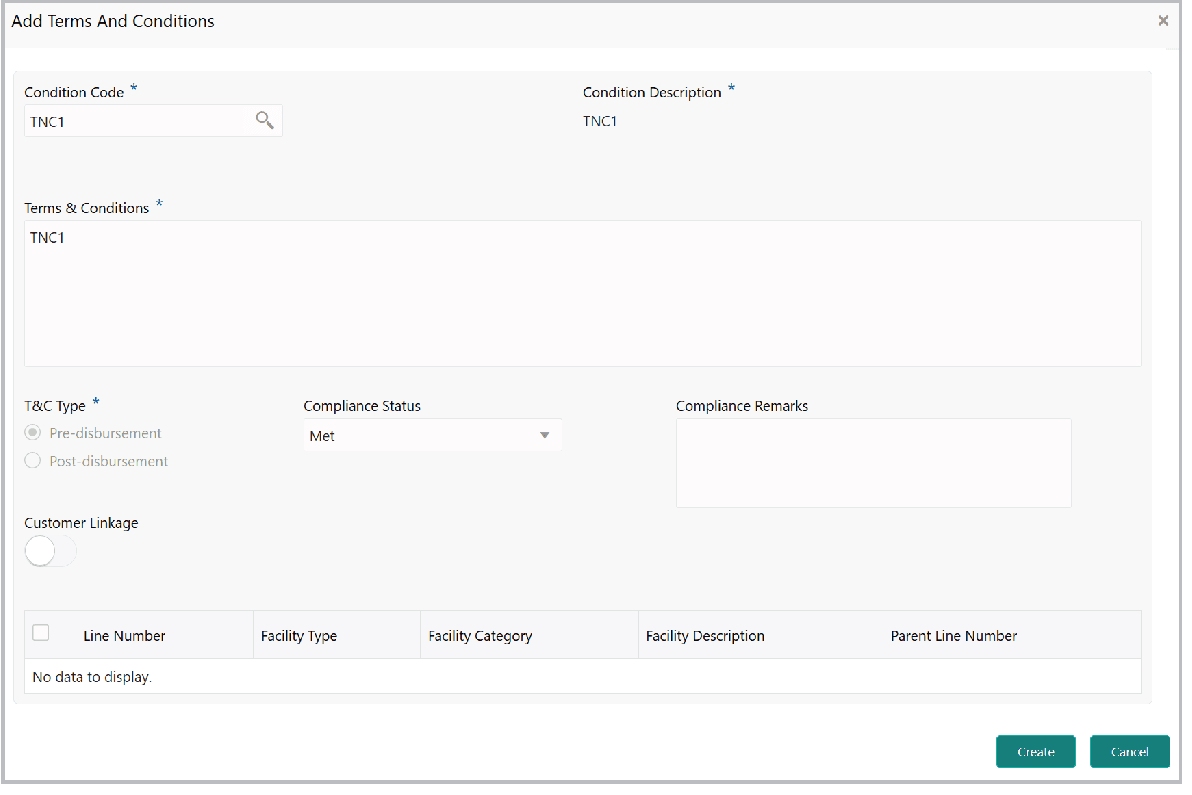Select the Facility Type column header
Image resolution: width=1192 pixels, height=795 pixels.
coord(299,635)
